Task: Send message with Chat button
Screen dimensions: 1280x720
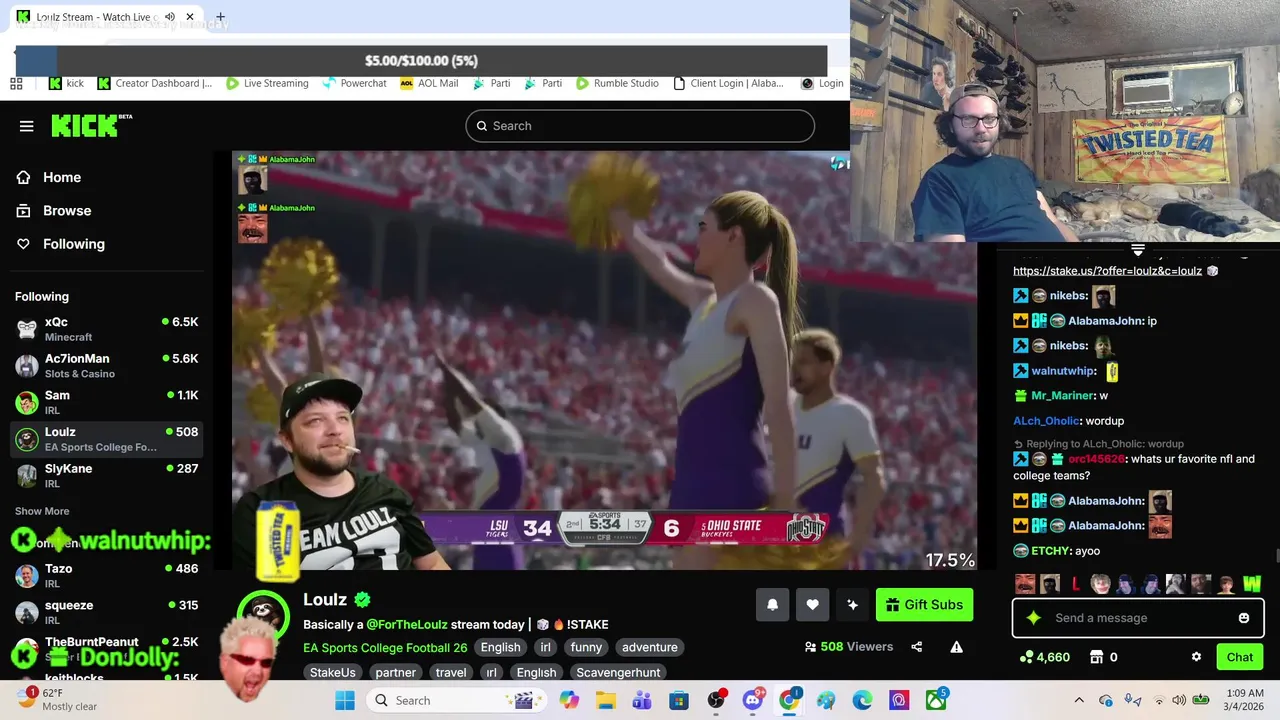Action: click(x=1240, y=657)
